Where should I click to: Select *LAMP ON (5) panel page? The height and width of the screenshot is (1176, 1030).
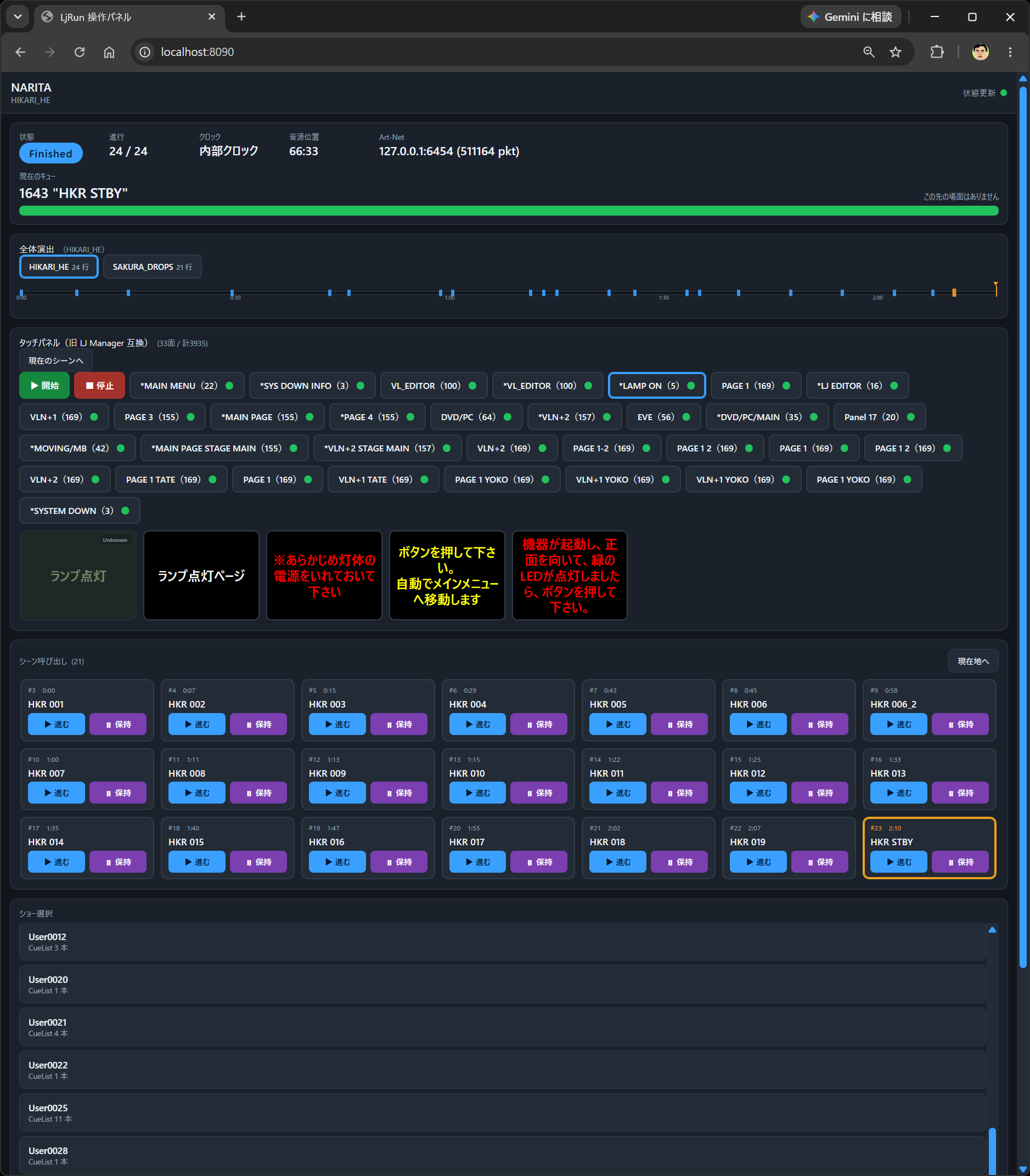(x=656, y=386)
